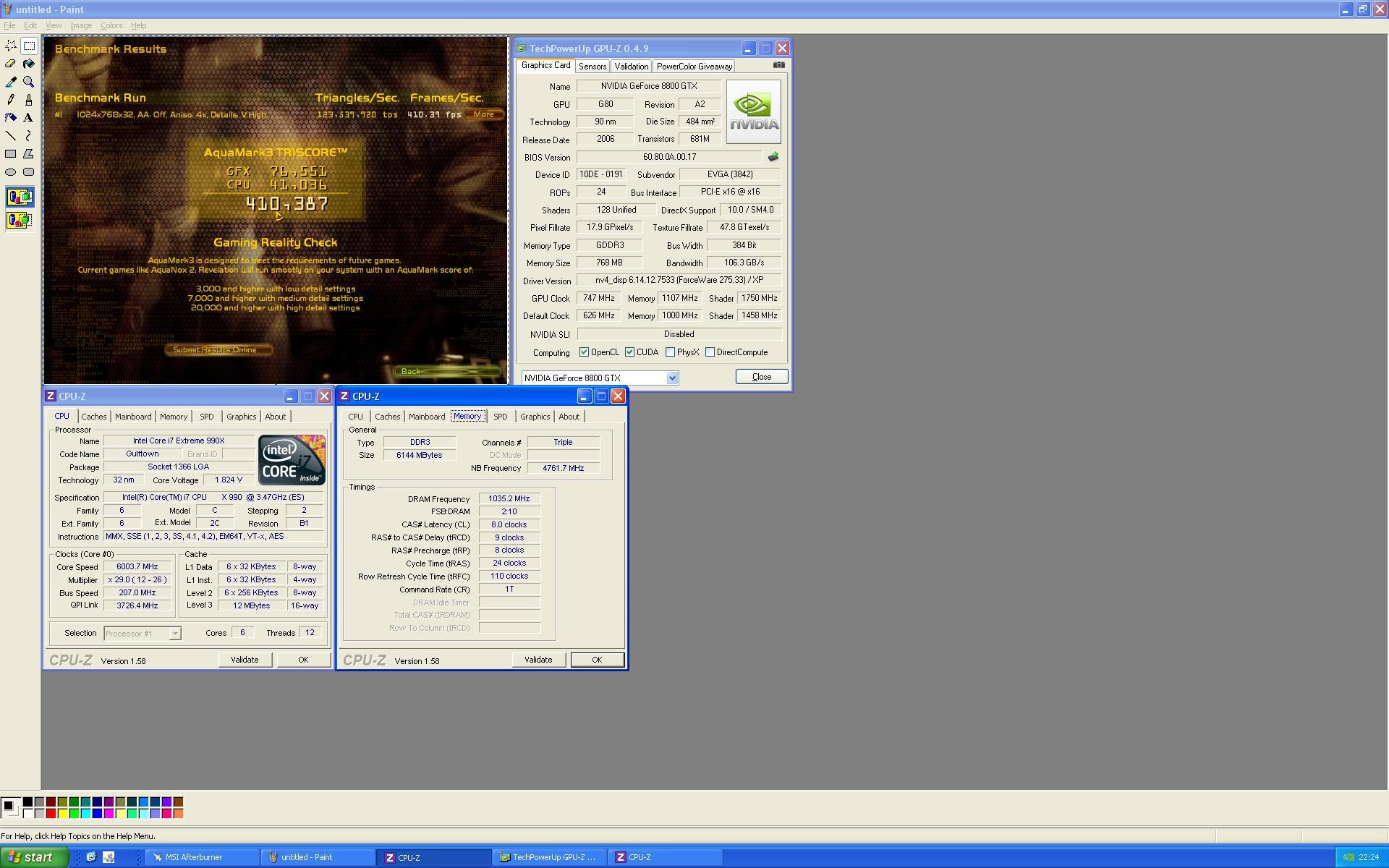This screenshot has height=868, width=1389.
Task: Click the GPU-Z screenshot camera icon
Action: [778, 65]
